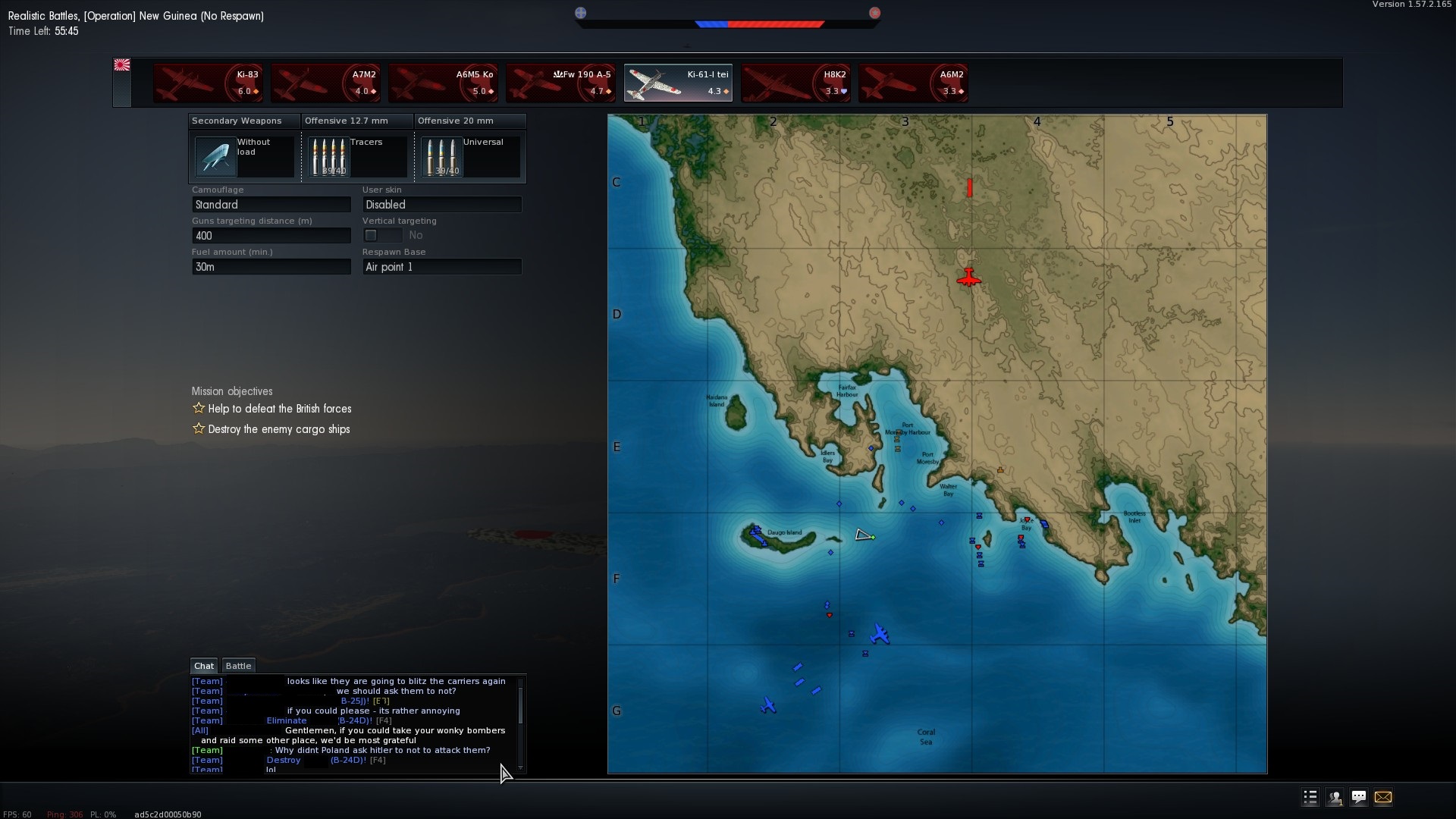1456x819 pixels.
Task: Click the Port Moresby Harbour map label
Action: point(908,429)
